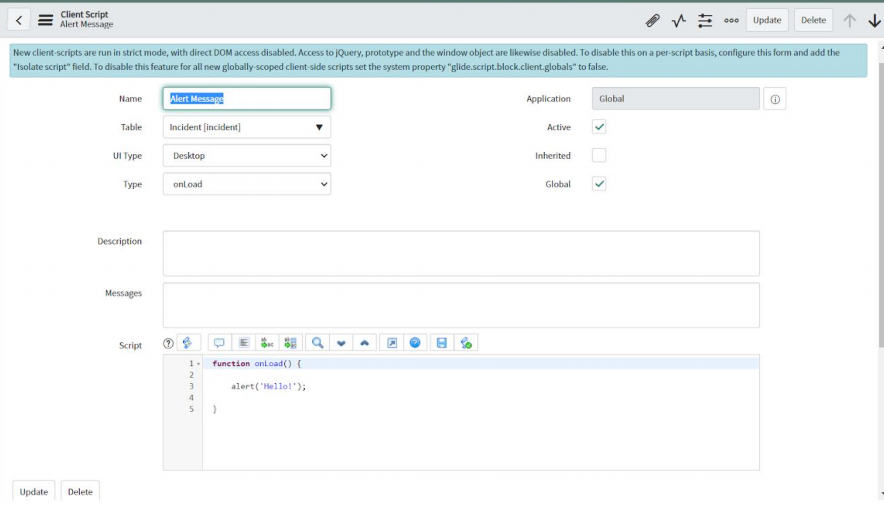Go to previous record up arrow
Image resolution: width=884 pixels, height=528 pixels.
tap(849, 21)
